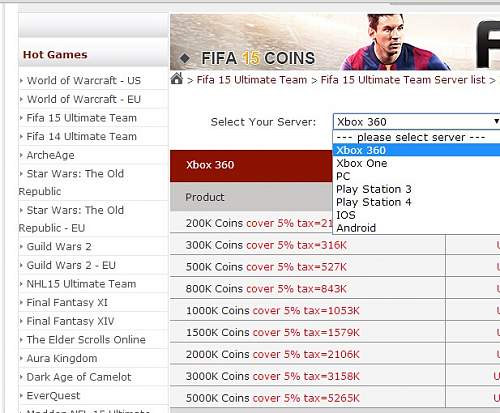Select PC in the server dropdown

pos(343,176)
